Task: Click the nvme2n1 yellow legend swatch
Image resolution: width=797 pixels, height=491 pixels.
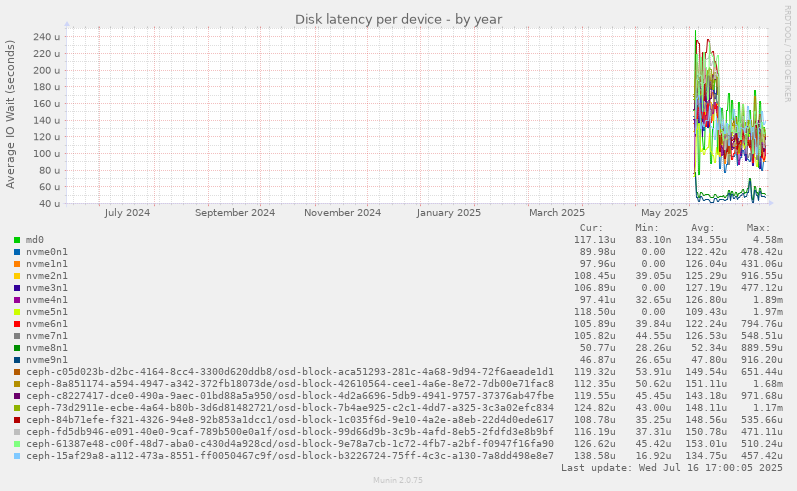Action: click(x=17, y=276)
